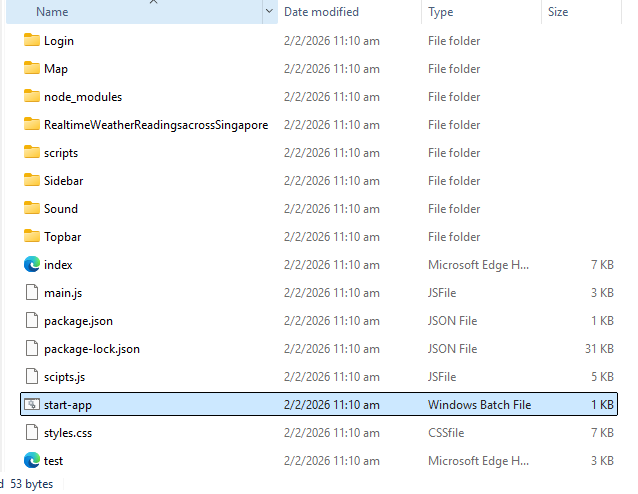
Task: Click the Login folder icon
Action: [x=32, y=40]
